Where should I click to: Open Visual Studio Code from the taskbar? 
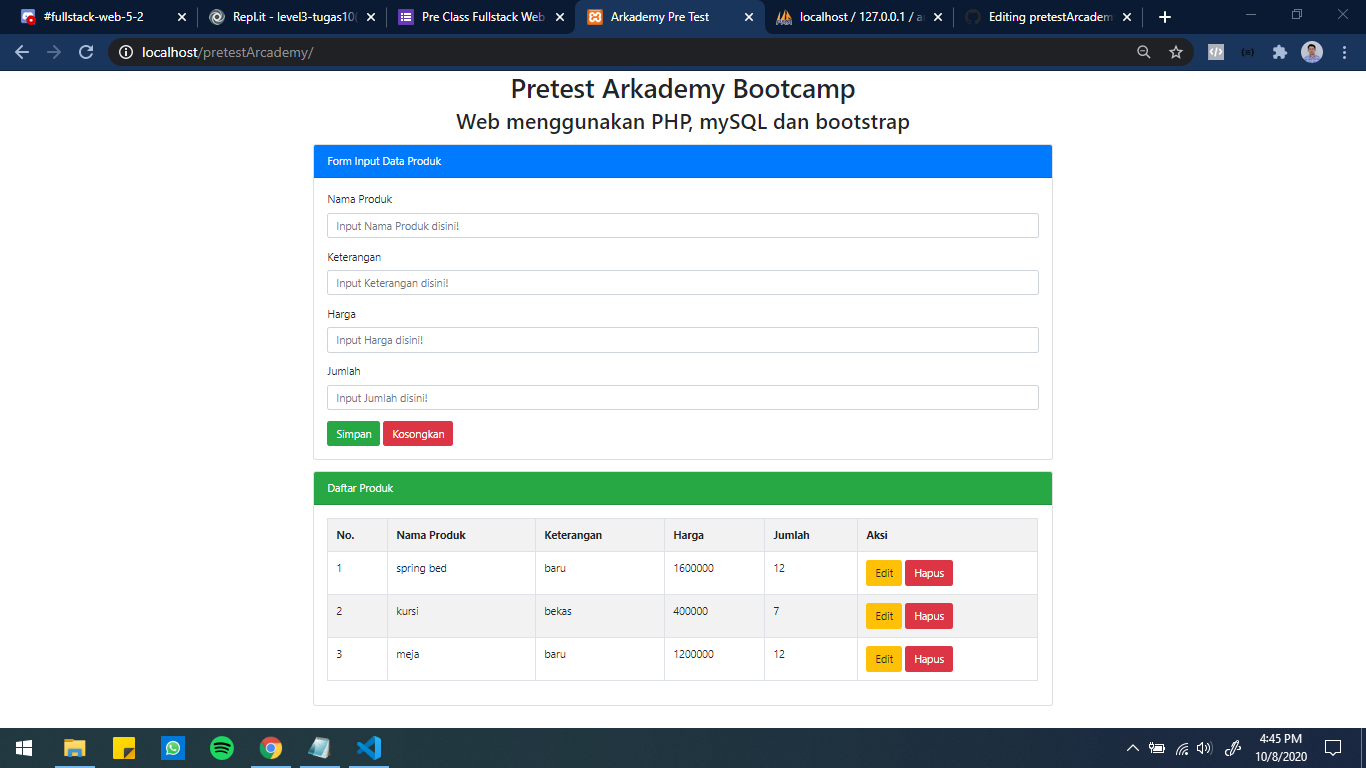tap(369, 748)
